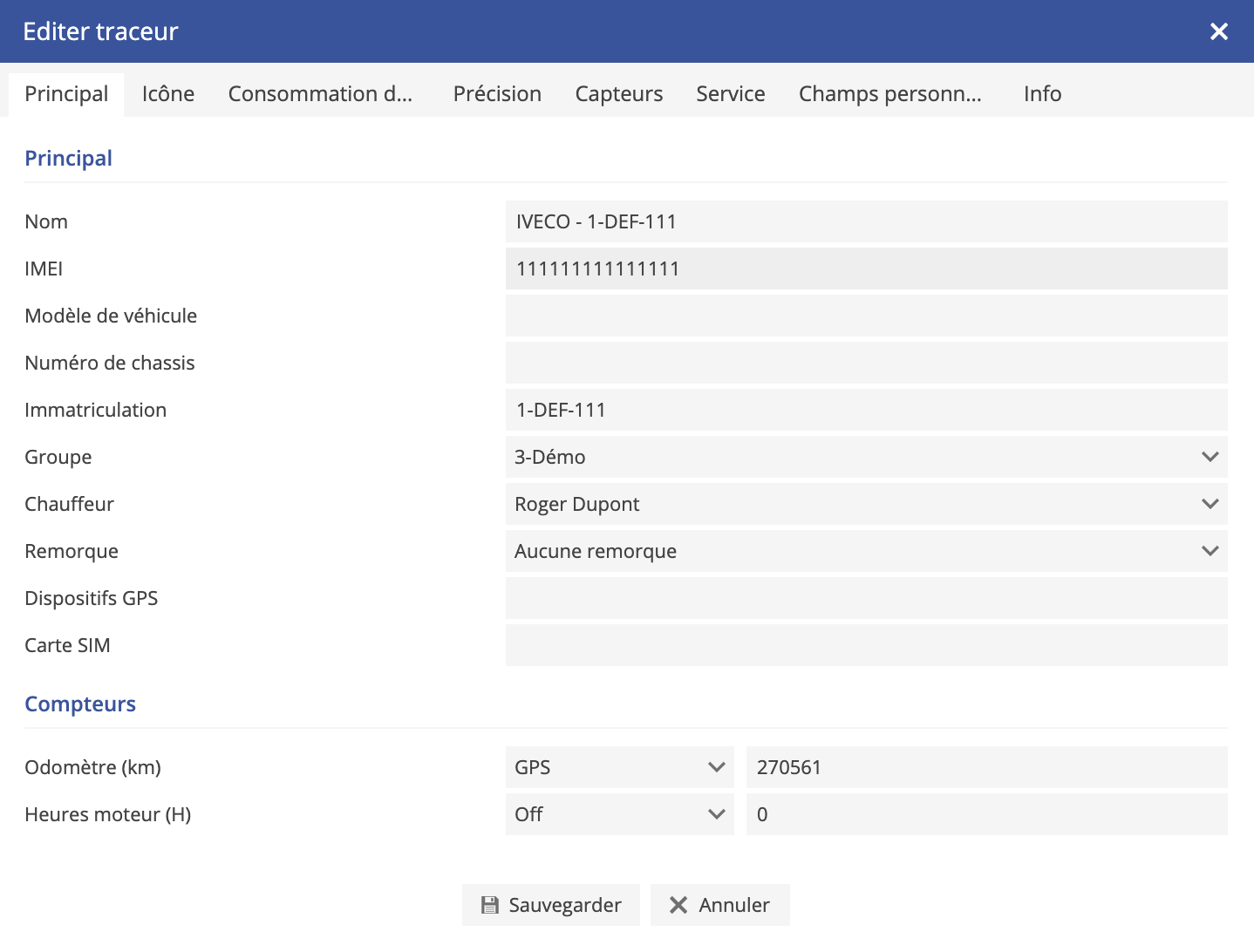Switch to the Icône tab
Image resolution: width=1254 pixels, height=952 pixels.
click(168, 94)
